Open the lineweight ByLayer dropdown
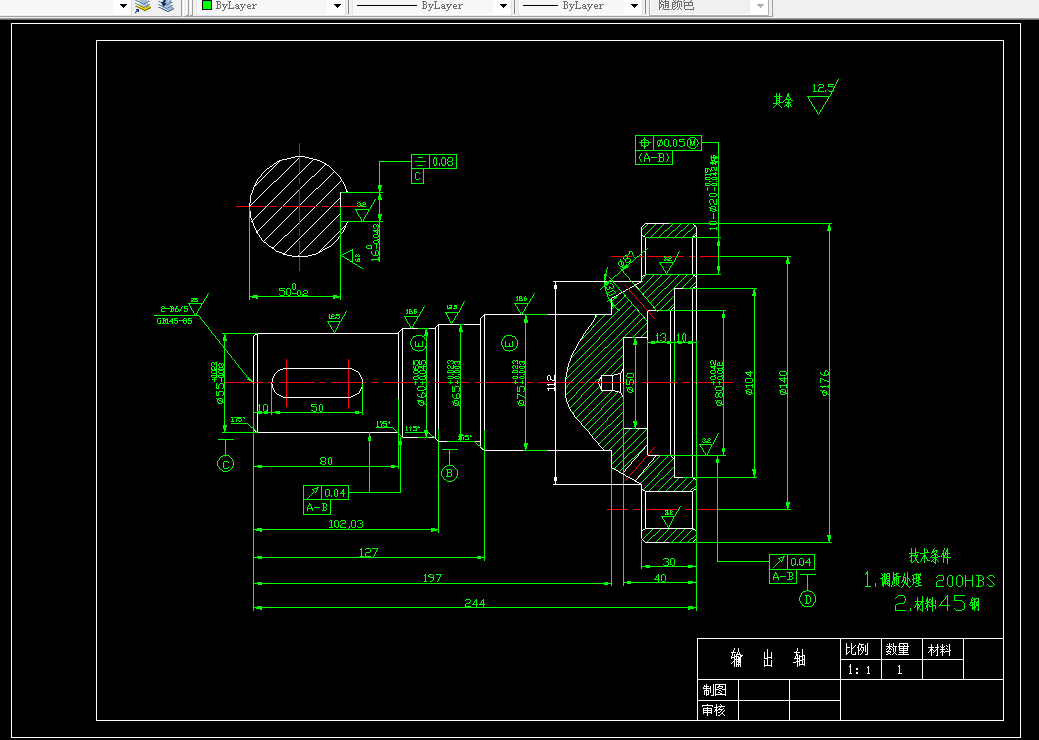The height and width of the screenshot is (740, 1039). coord(634,6)
